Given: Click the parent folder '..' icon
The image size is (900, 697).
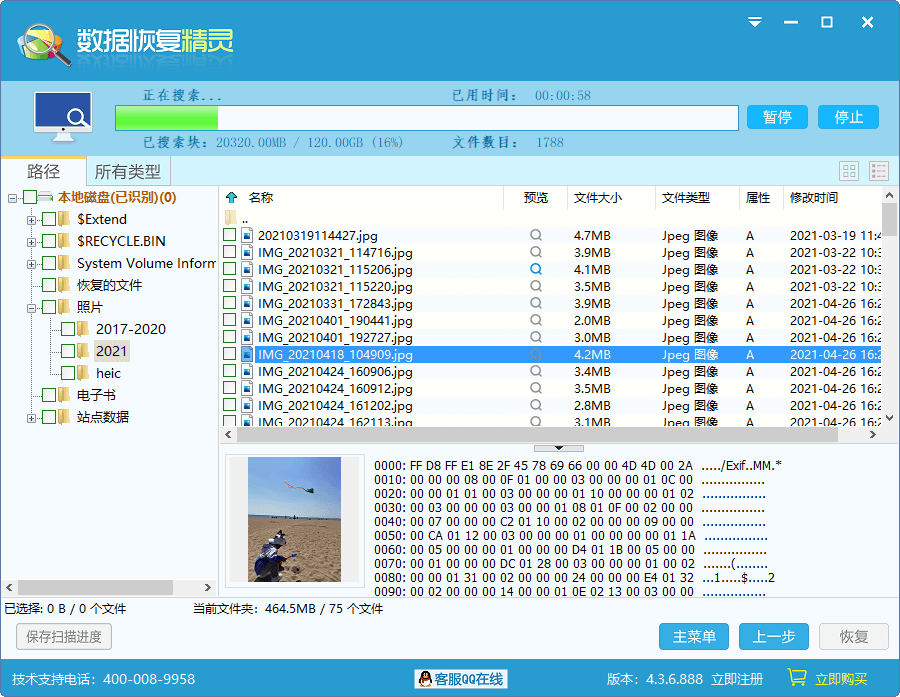Looking at the screenshot, I should (x=231, y=218).
